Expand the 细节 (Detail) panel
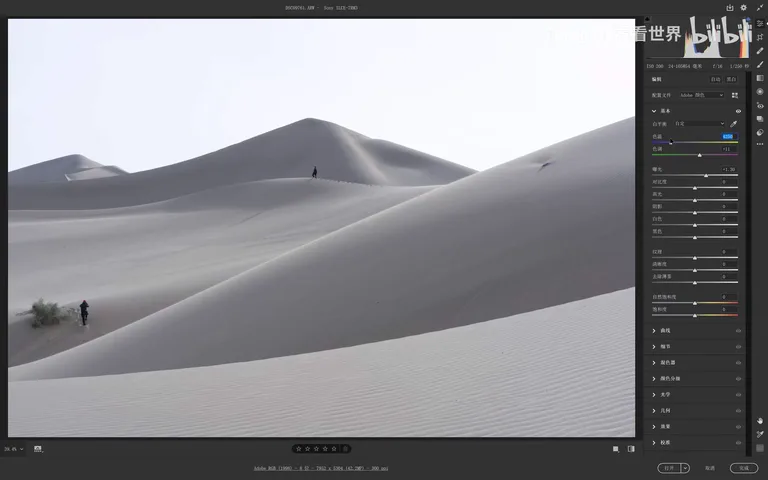Viewport: 768px width, 480px height. [654, 347]
